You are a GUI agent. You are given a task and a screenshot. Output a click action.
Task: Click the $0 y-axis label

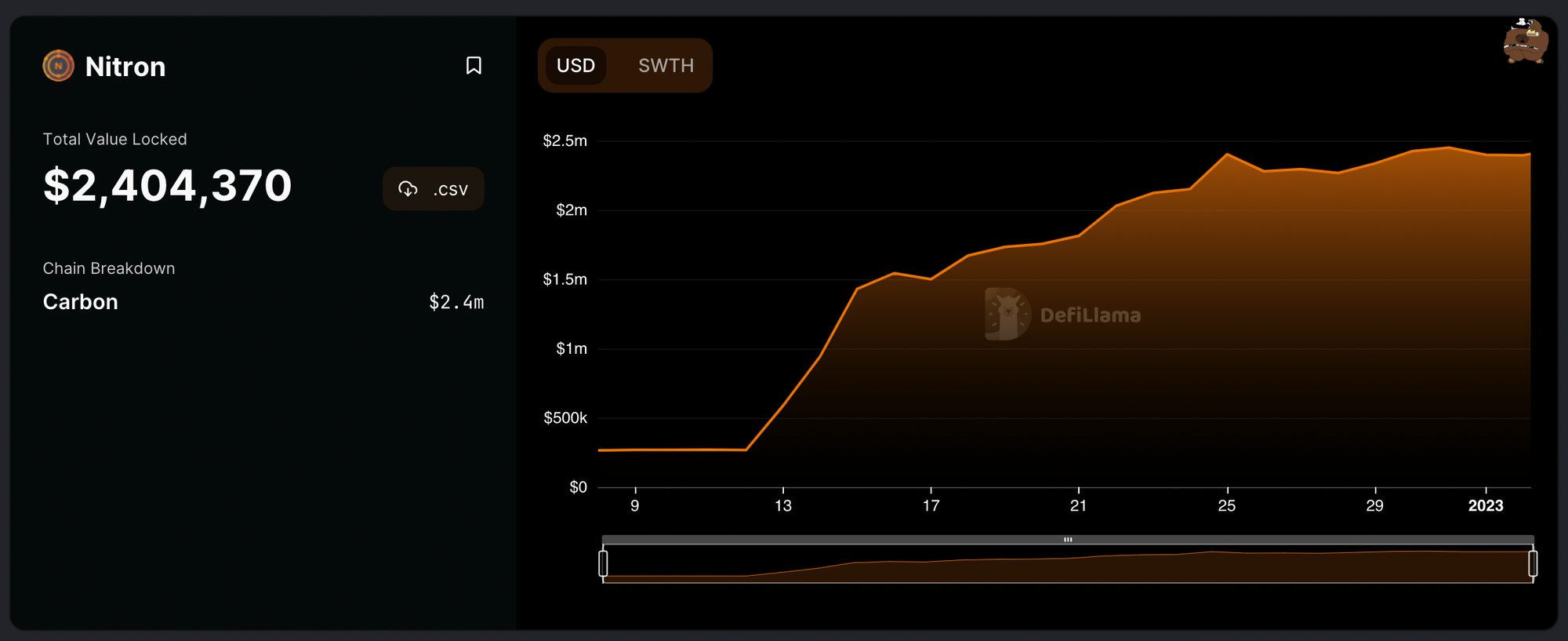(578, 487)
